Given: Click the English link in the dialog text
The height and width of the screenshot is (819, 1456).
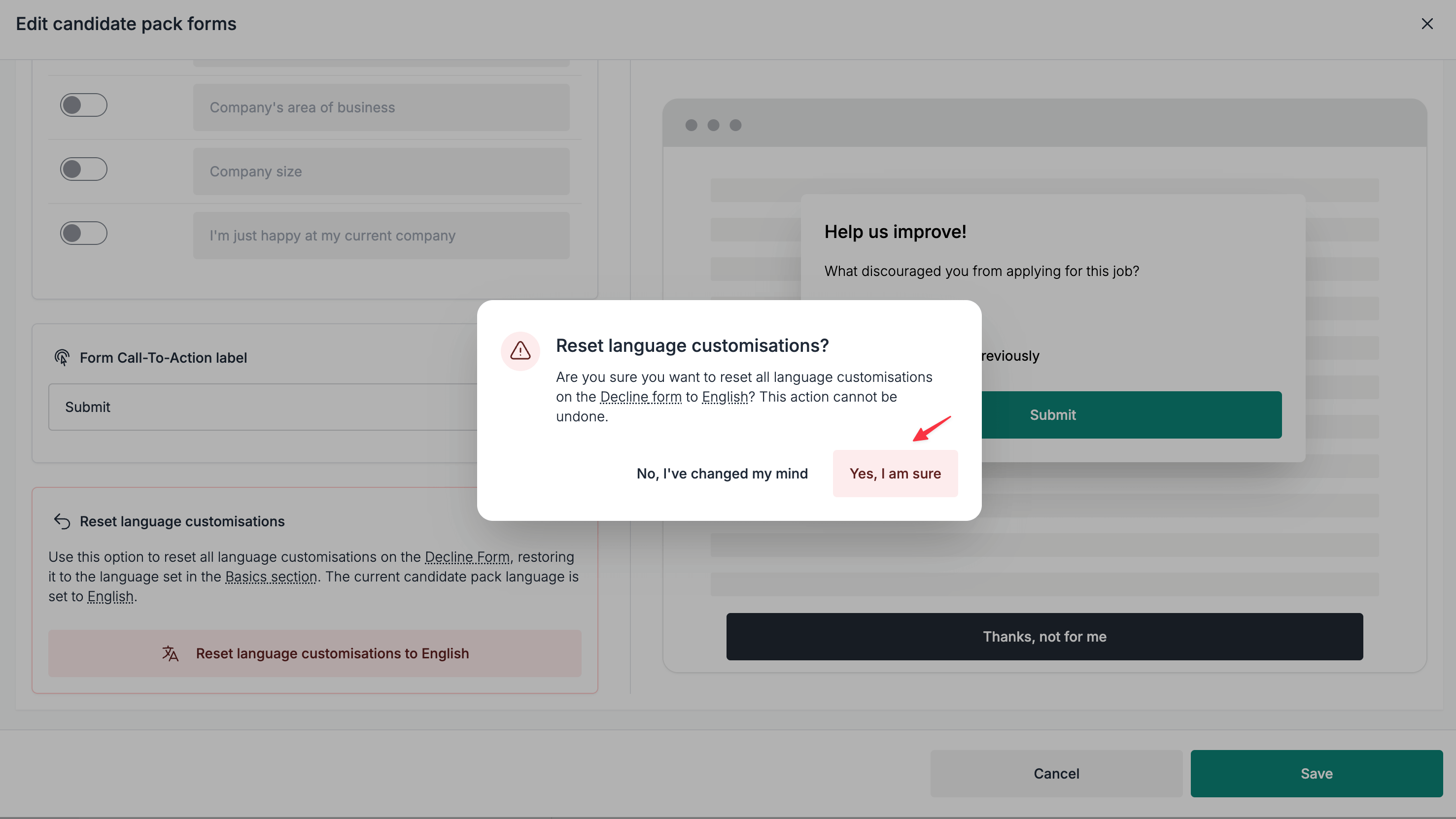Looking at the screenshot, I should (726, 396).
